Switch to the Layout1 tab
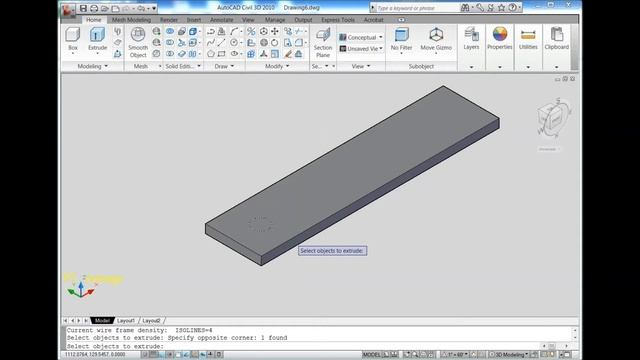The height and width of the screenshot is (360, 640). point(126,321)
